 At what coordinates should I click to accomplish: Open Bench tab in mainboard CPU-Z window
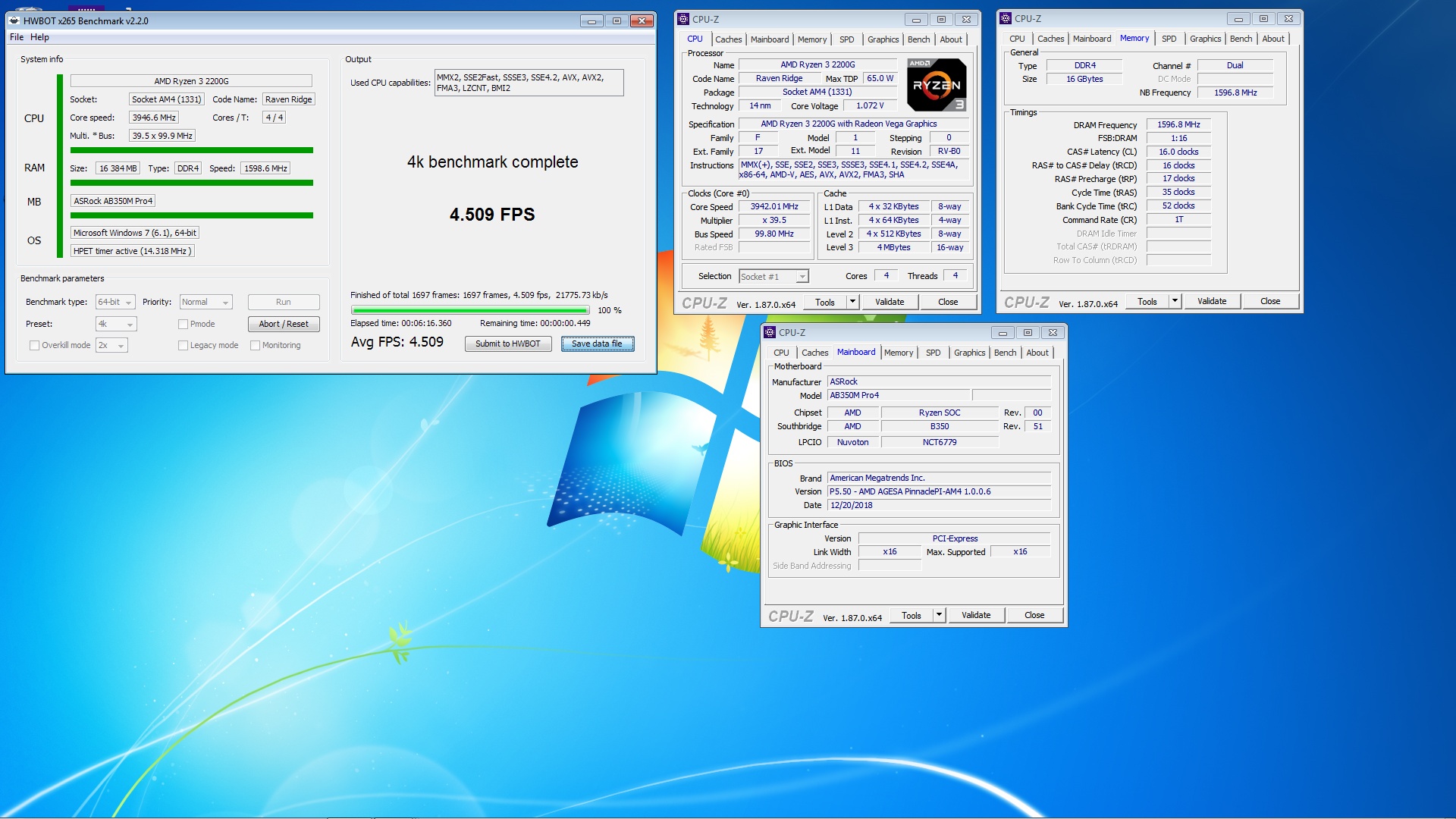(1005, 353)
